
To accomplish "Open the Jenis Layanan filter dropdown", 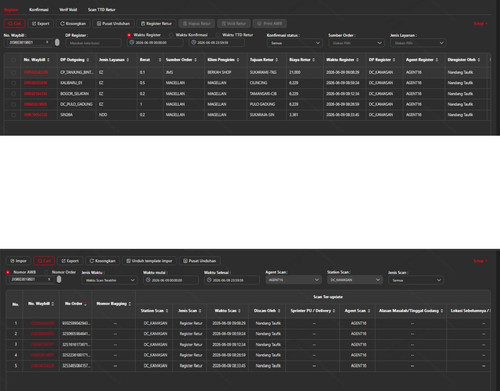I will coord(418,43).
